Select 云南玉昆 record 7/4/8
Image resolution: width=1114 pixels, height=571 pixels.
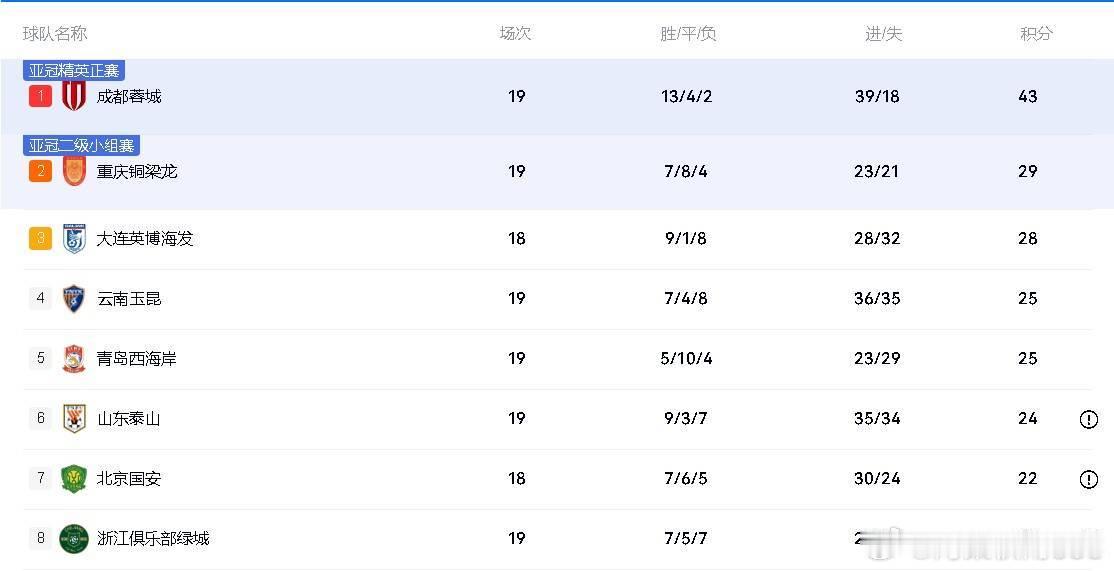click(686, 298)
